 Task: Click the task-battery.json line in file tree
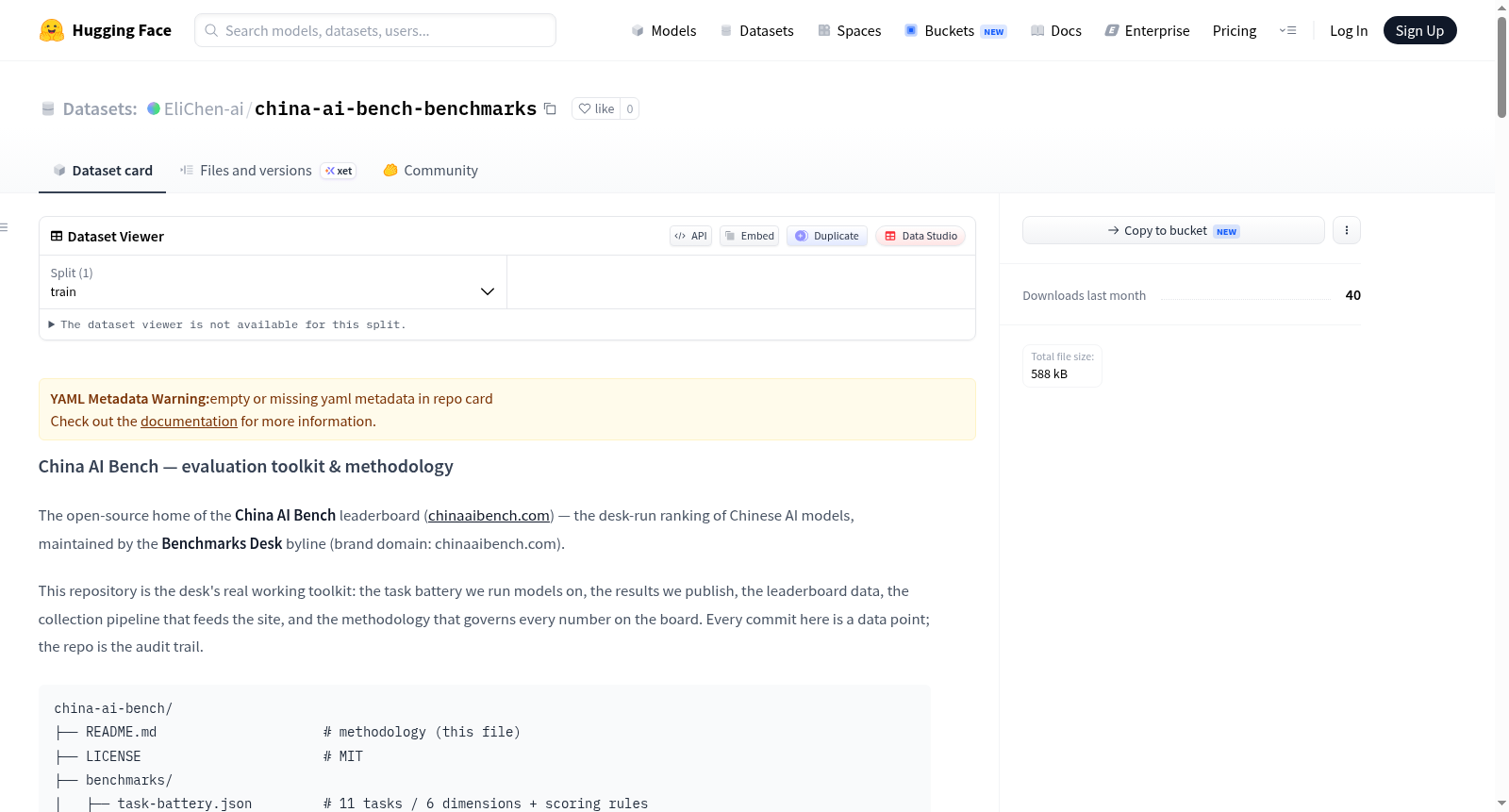(x=185, y=804)
